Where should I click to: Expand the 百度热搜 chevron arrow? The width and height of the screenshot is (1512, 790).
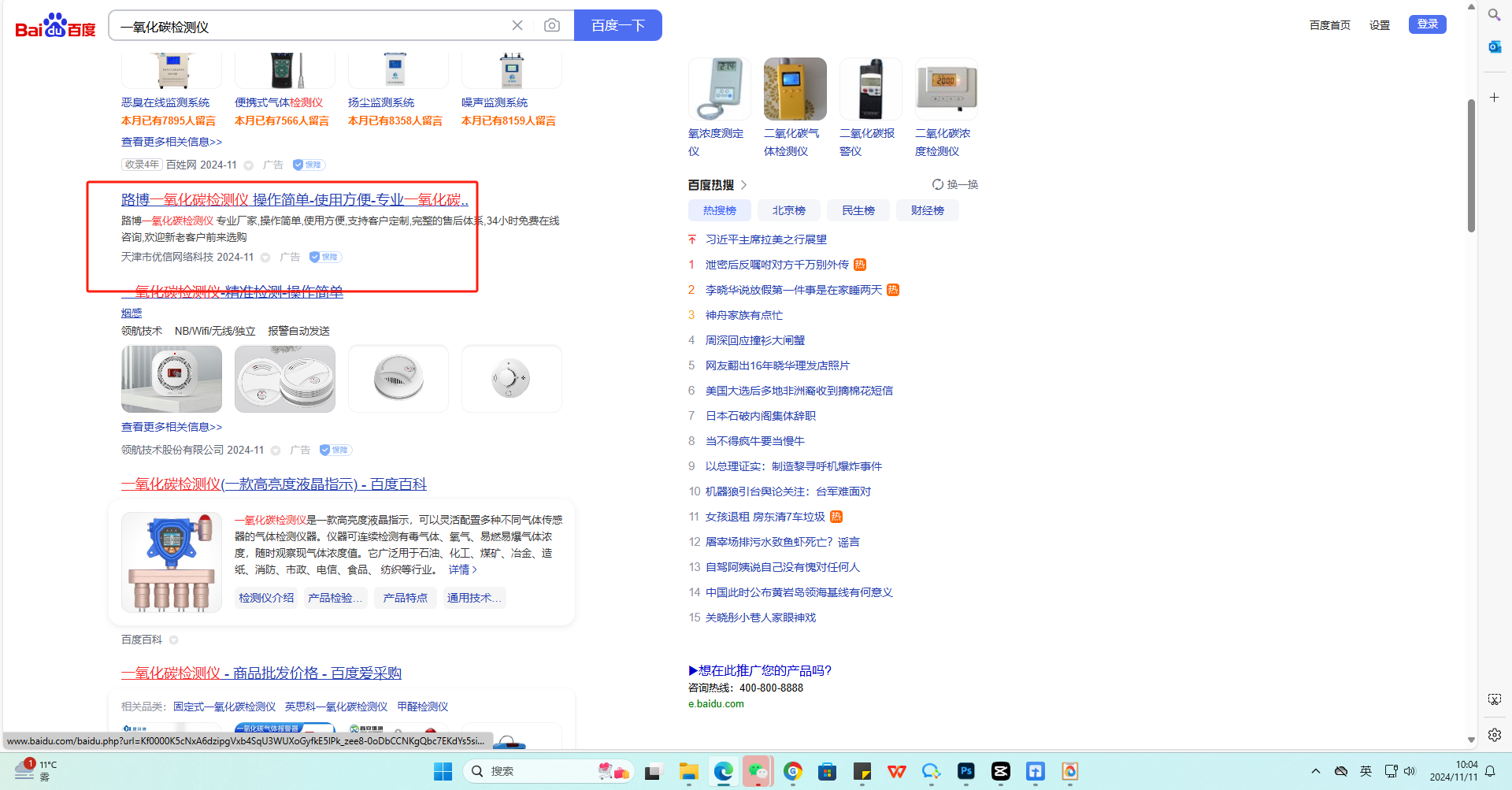point(743,185)
